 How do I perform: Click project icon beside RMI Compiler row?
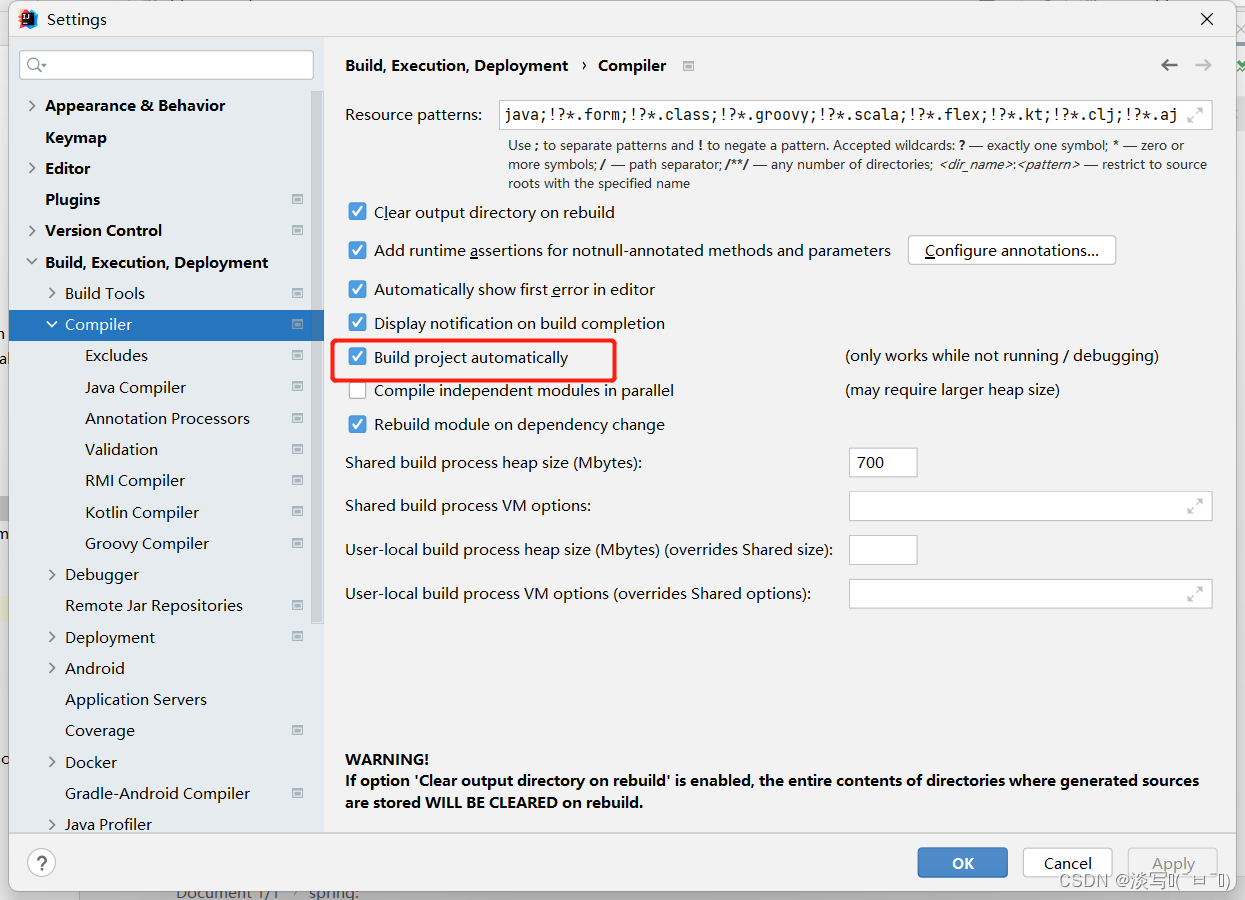297,480
